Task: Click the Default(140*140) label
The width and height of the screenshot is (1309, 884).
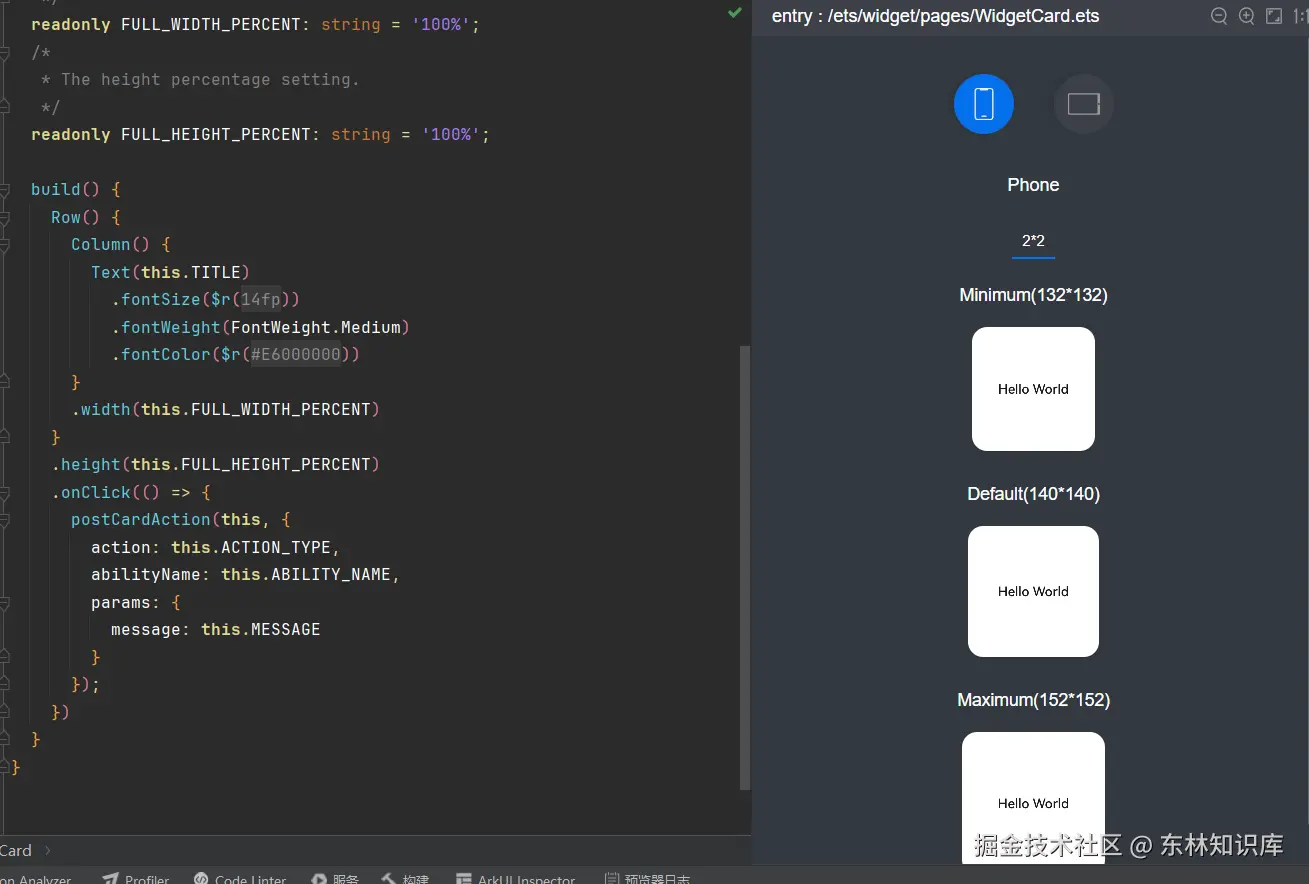Action: [1033, 494]
